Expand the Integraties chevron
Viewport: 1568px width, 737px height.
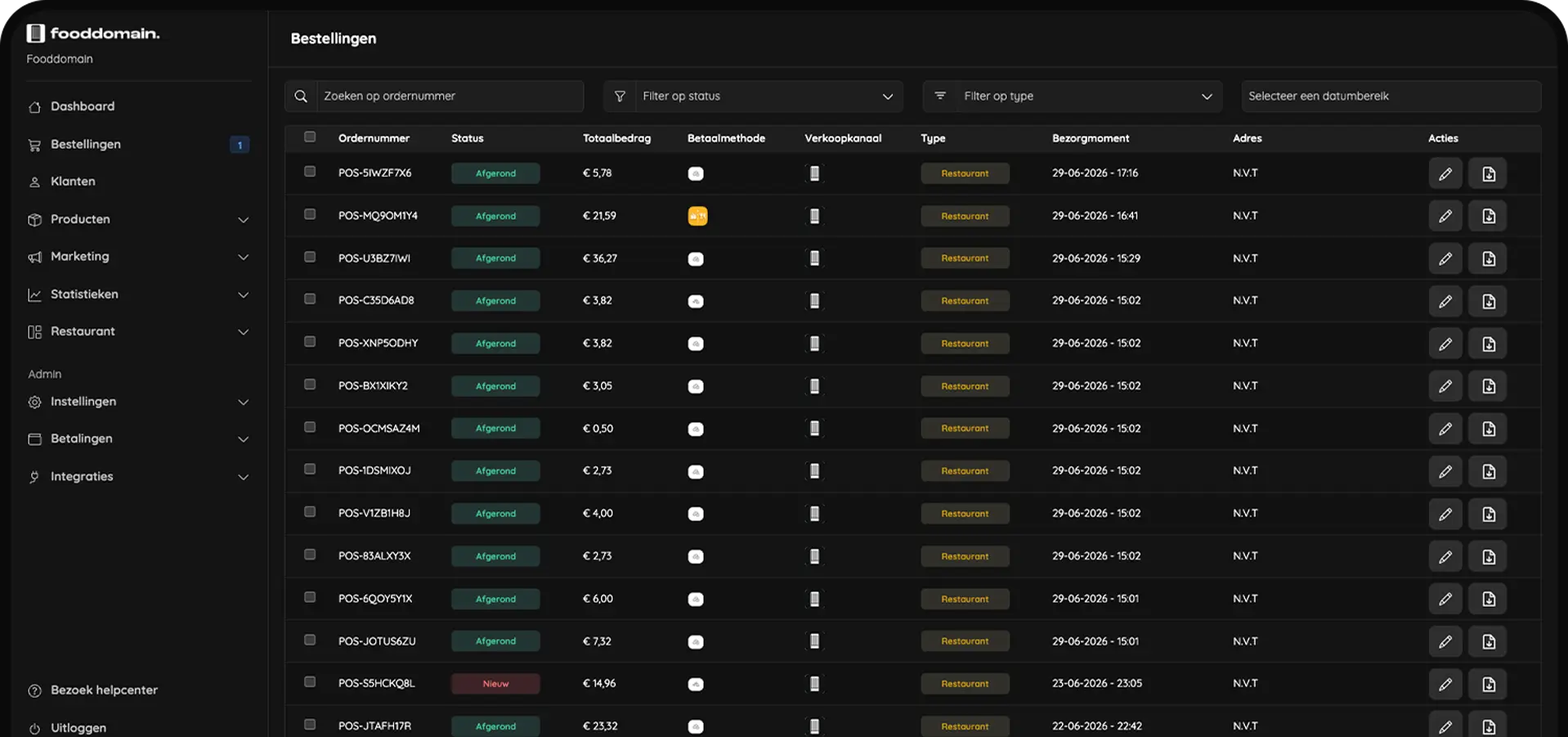point(243,477)
